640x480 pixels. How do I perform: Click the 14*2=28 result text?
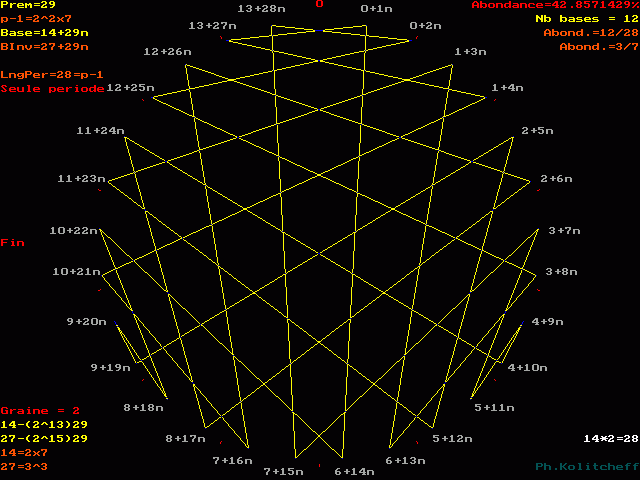[610, 439]
